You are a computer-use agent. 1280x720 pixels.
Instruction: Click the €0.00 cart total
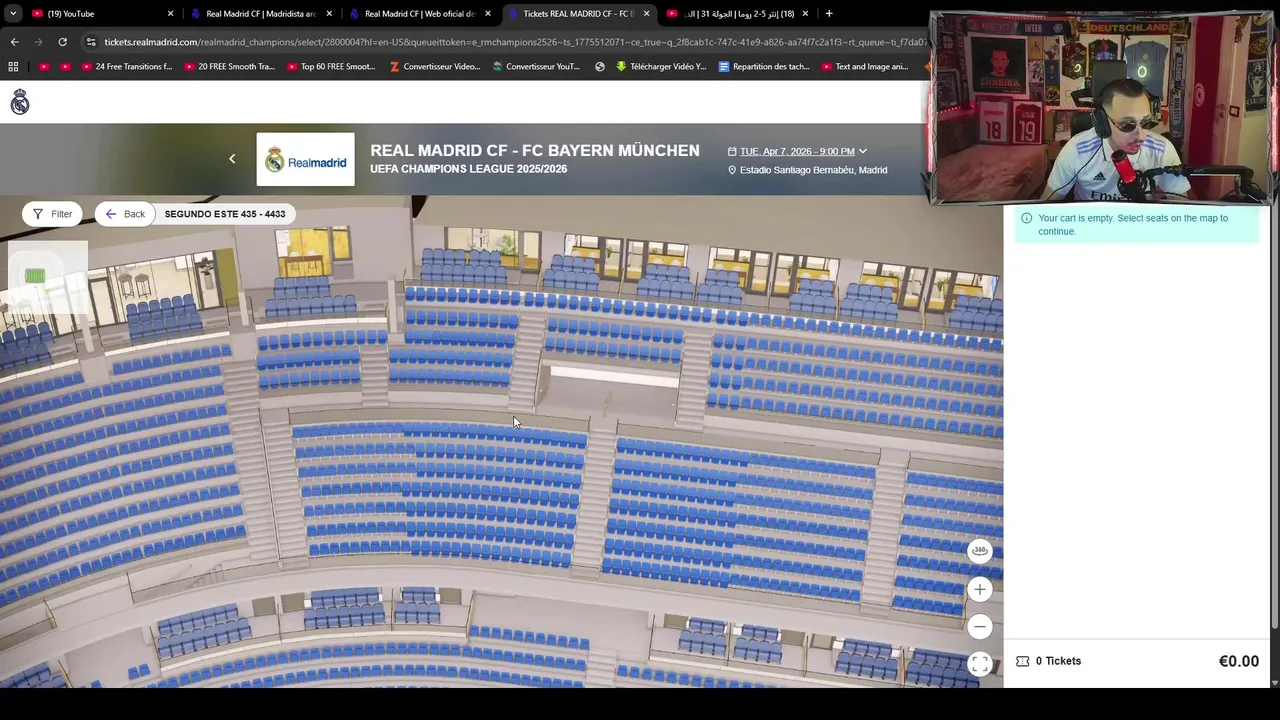(x=1239, y=661)
